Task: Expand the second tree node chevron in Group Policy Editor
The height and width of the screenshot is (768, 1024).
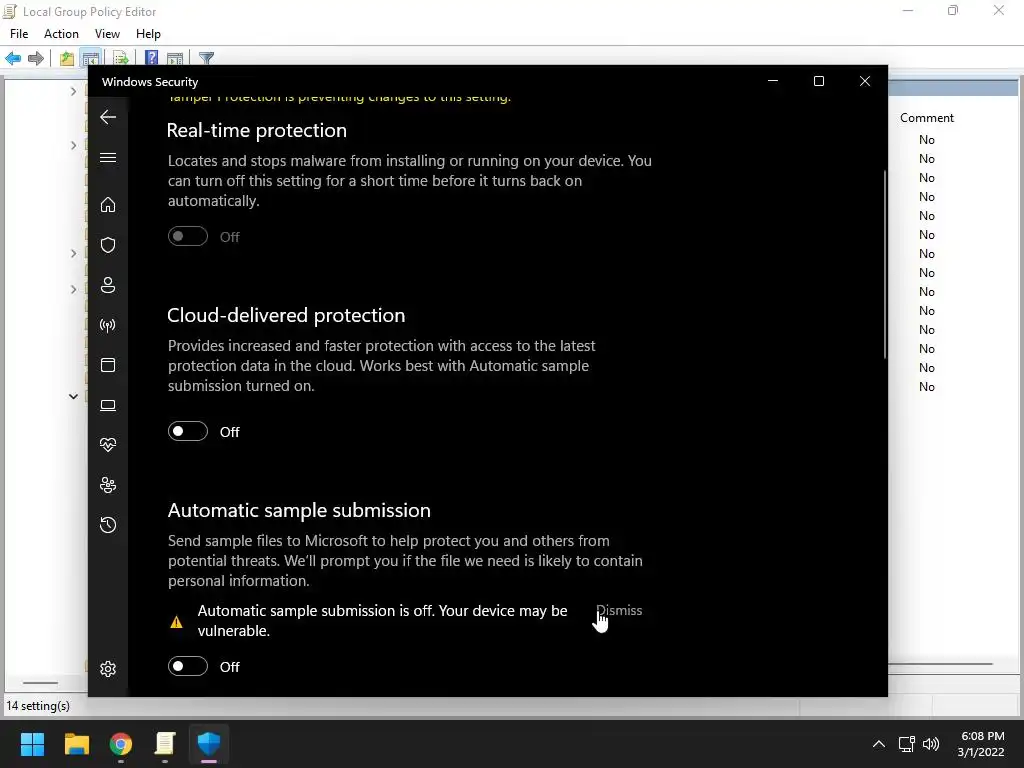Action: [73, 145]
